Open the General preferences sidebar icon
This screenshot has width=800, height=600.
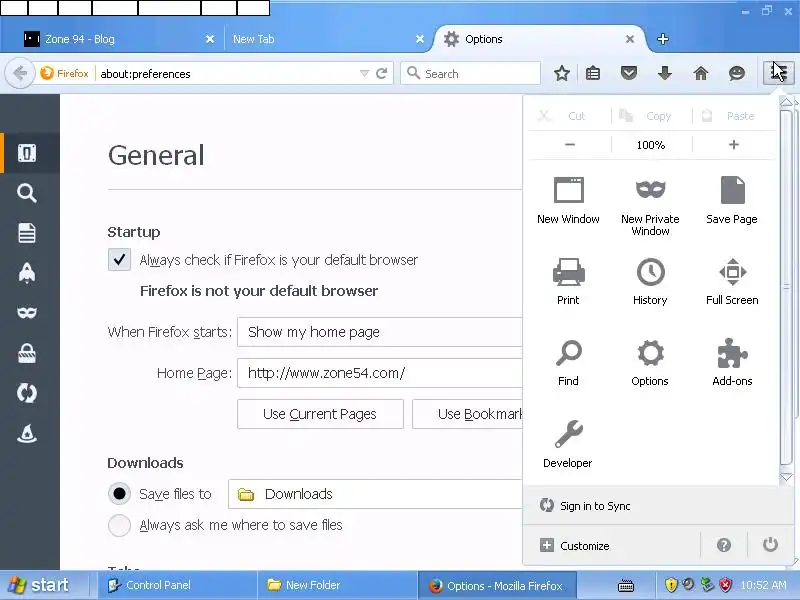[x=27, y=153]
